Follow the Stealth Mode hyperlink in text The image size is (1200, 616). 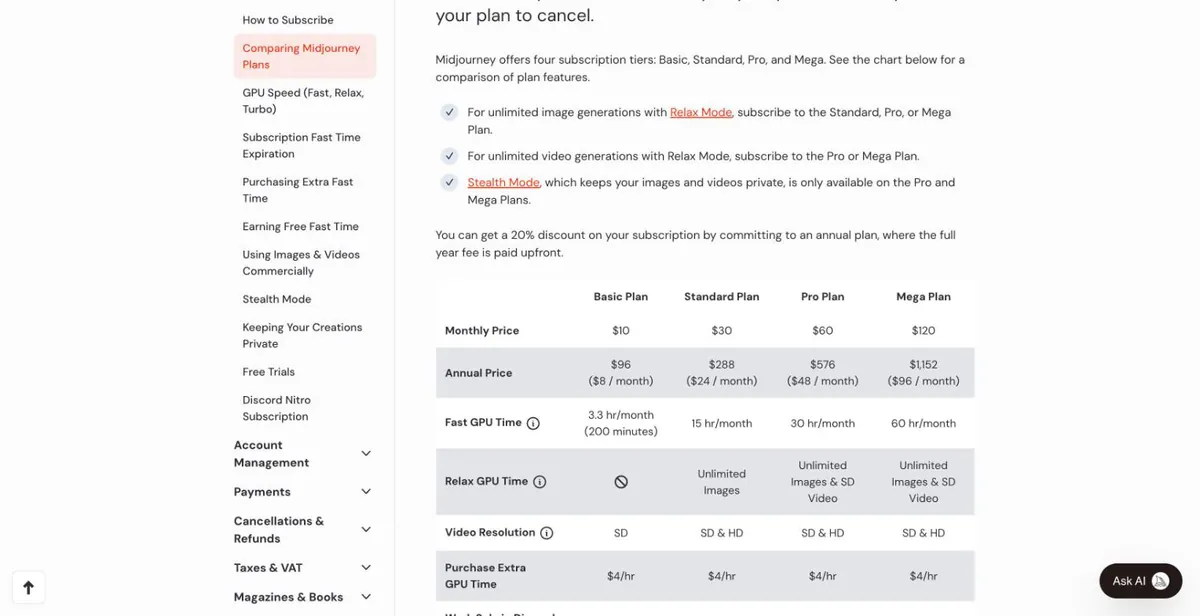503,183
